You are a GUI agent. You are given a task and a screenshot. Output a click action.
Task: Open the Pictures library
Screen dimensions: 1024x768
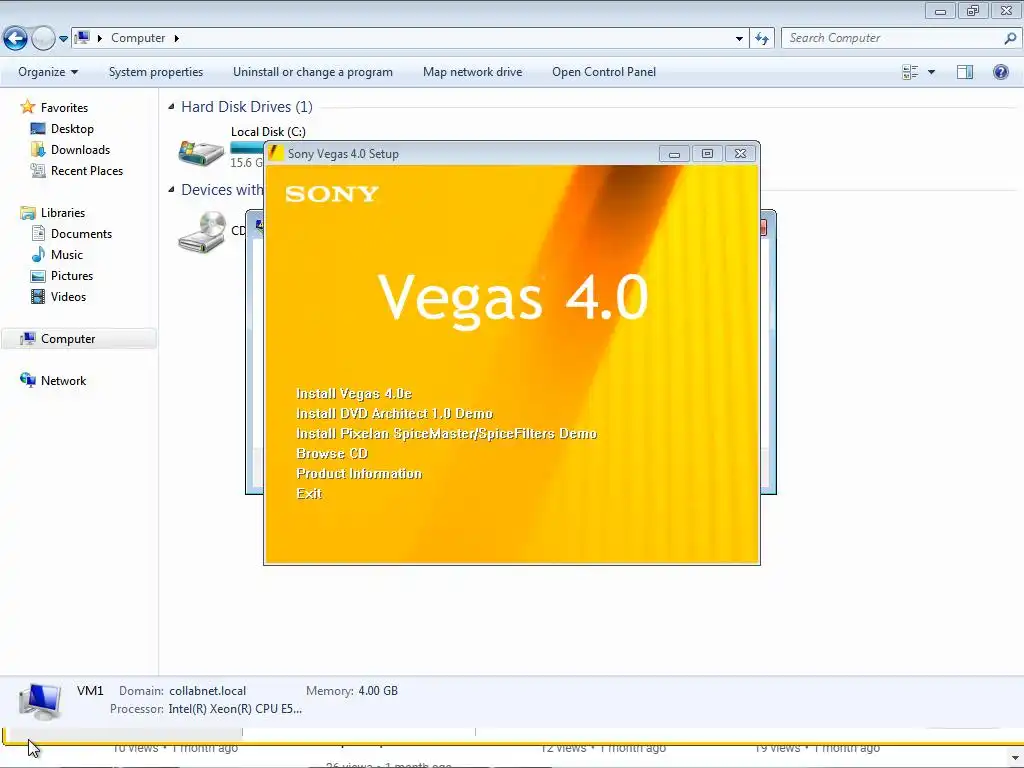[72, 276]
